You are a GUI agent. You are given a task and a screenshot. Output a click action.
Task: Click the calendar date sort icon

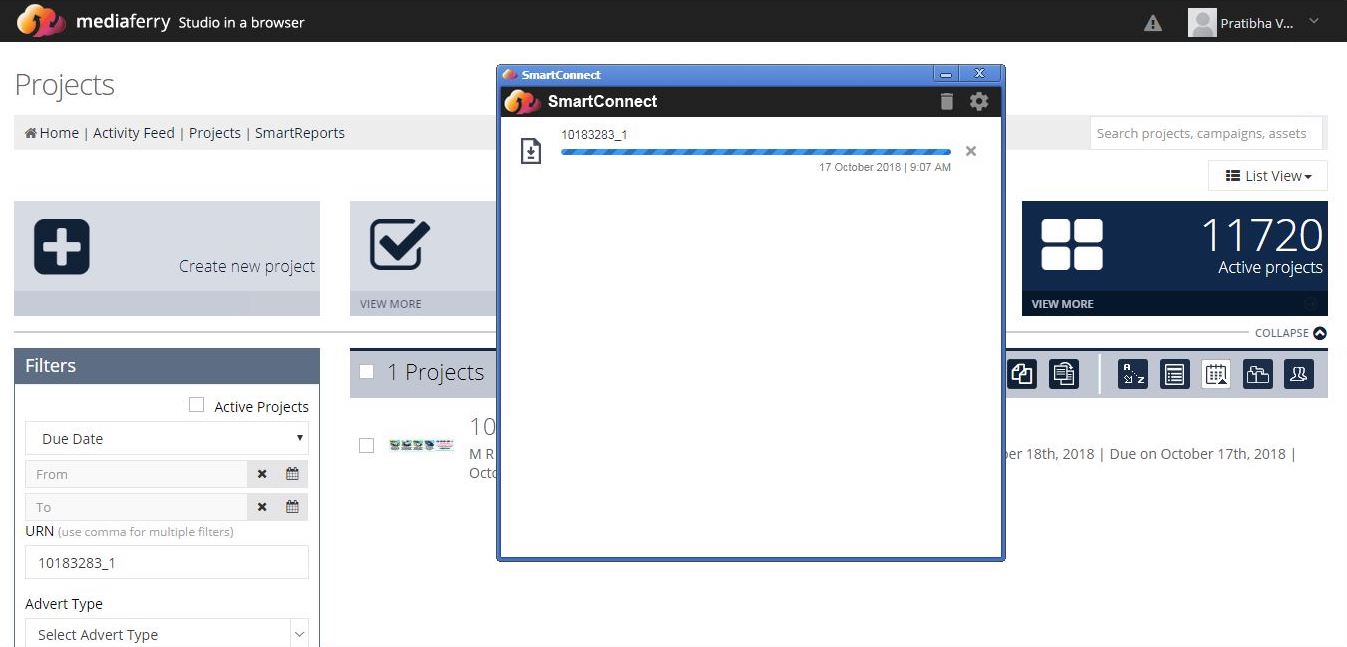pos(1216,374)
